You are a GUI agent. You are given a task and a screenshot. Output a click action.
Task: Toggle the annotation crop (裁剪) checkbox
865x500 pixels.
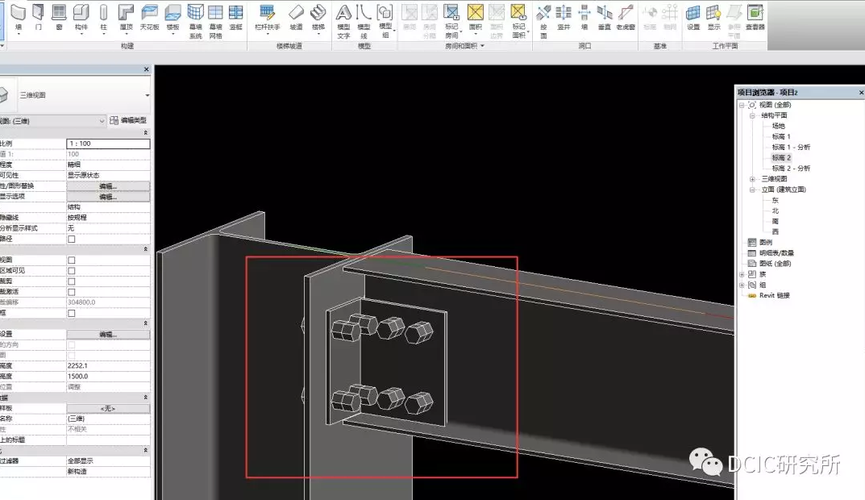click(72, 281)
